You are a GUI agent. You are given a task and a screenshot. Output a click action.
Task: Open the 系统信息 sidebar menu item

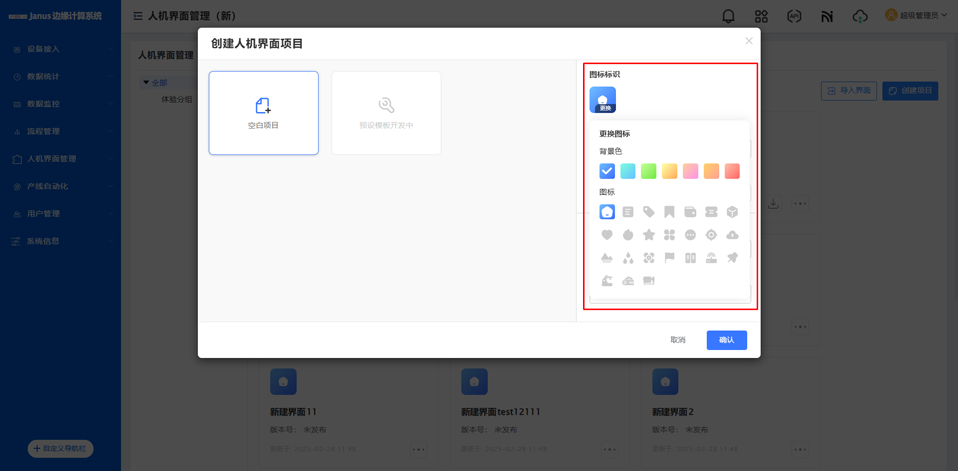60,241
